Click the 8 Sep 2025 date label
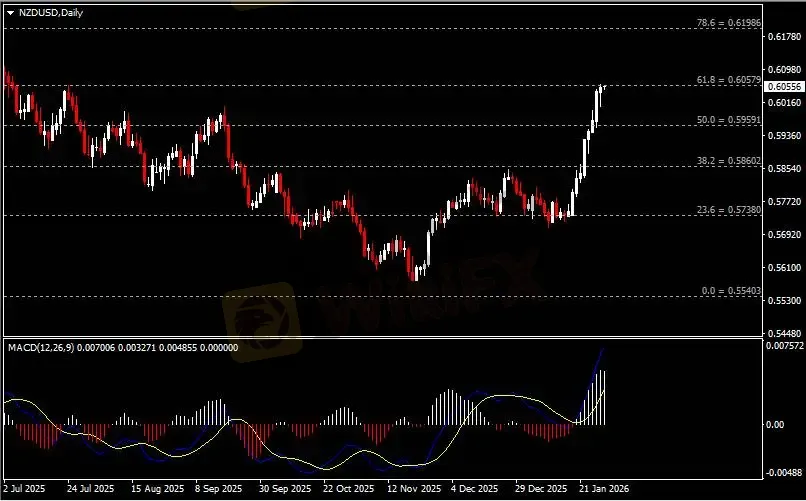The image size is (806, 501). pos(218,488)
